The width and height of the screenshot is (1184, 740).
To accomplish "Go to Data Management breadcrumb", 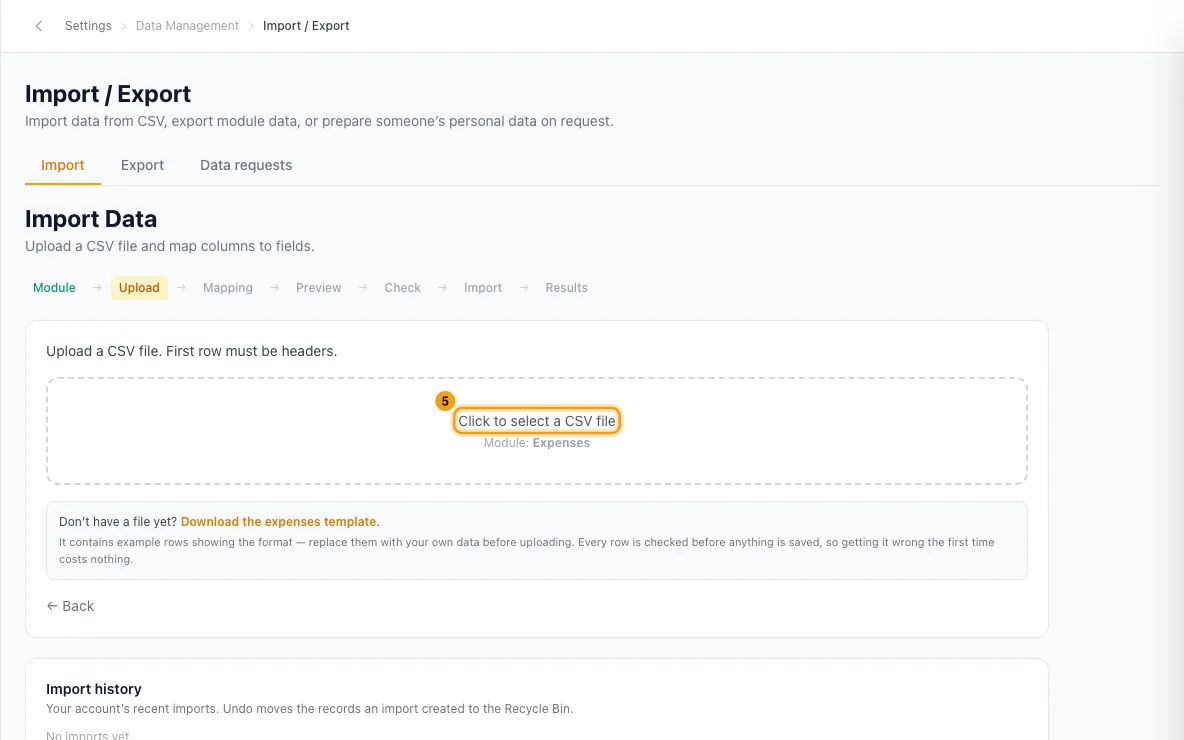I will pyautogui.click(x=187, y=26).
